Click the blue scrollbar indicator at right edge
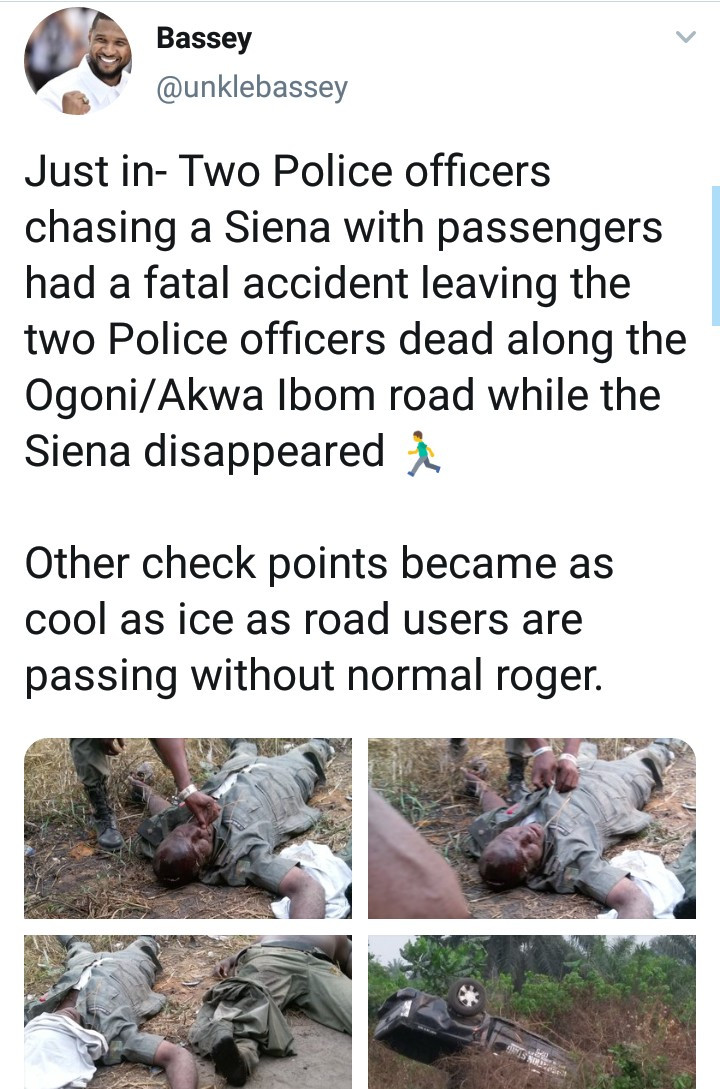The width and height of the screenshot is (720, 1089). (716, 256)
